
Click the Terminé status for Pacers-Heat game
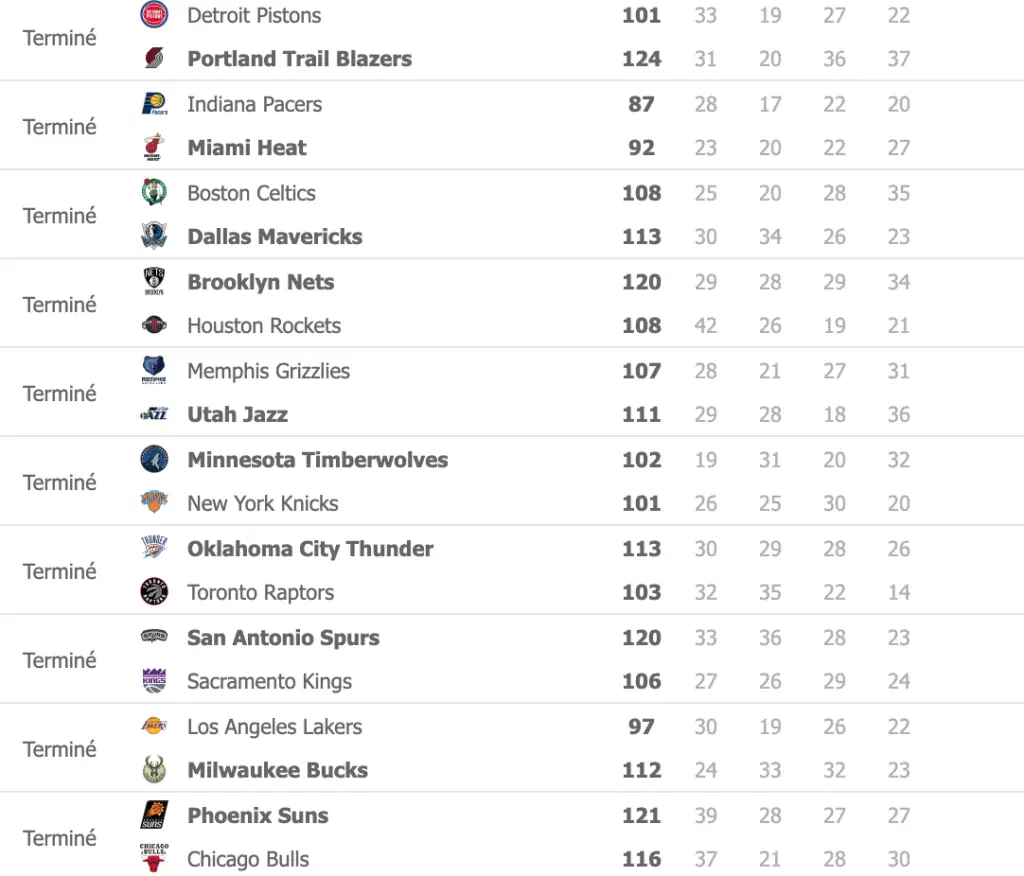(x=60, y=127)
